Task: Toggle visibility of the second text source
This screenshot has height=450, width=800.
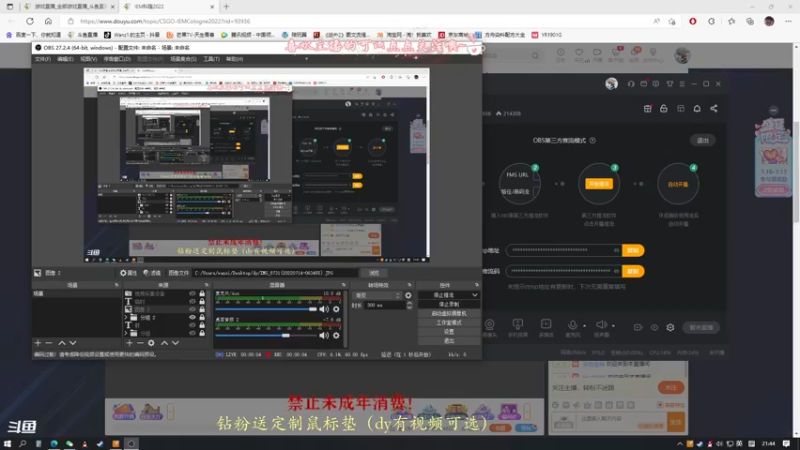Action: coord(192,325)
